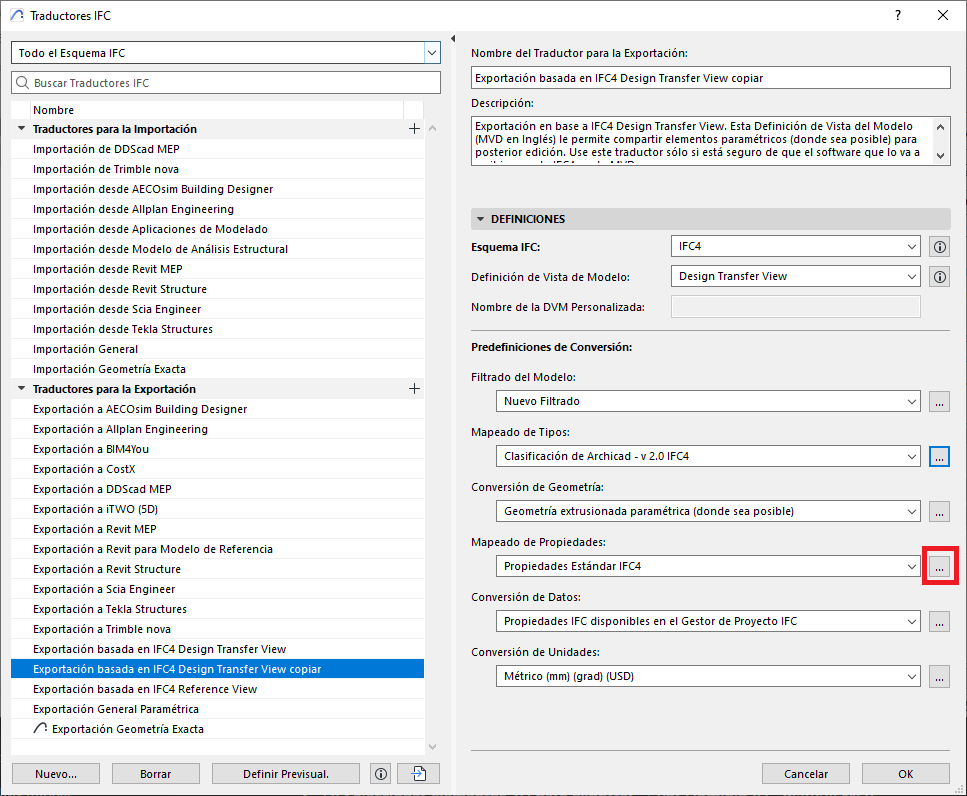This screenshot has width=967, height=796.
Task: Select Importación desde Tekla Structures translator
Action: [122, 329]
